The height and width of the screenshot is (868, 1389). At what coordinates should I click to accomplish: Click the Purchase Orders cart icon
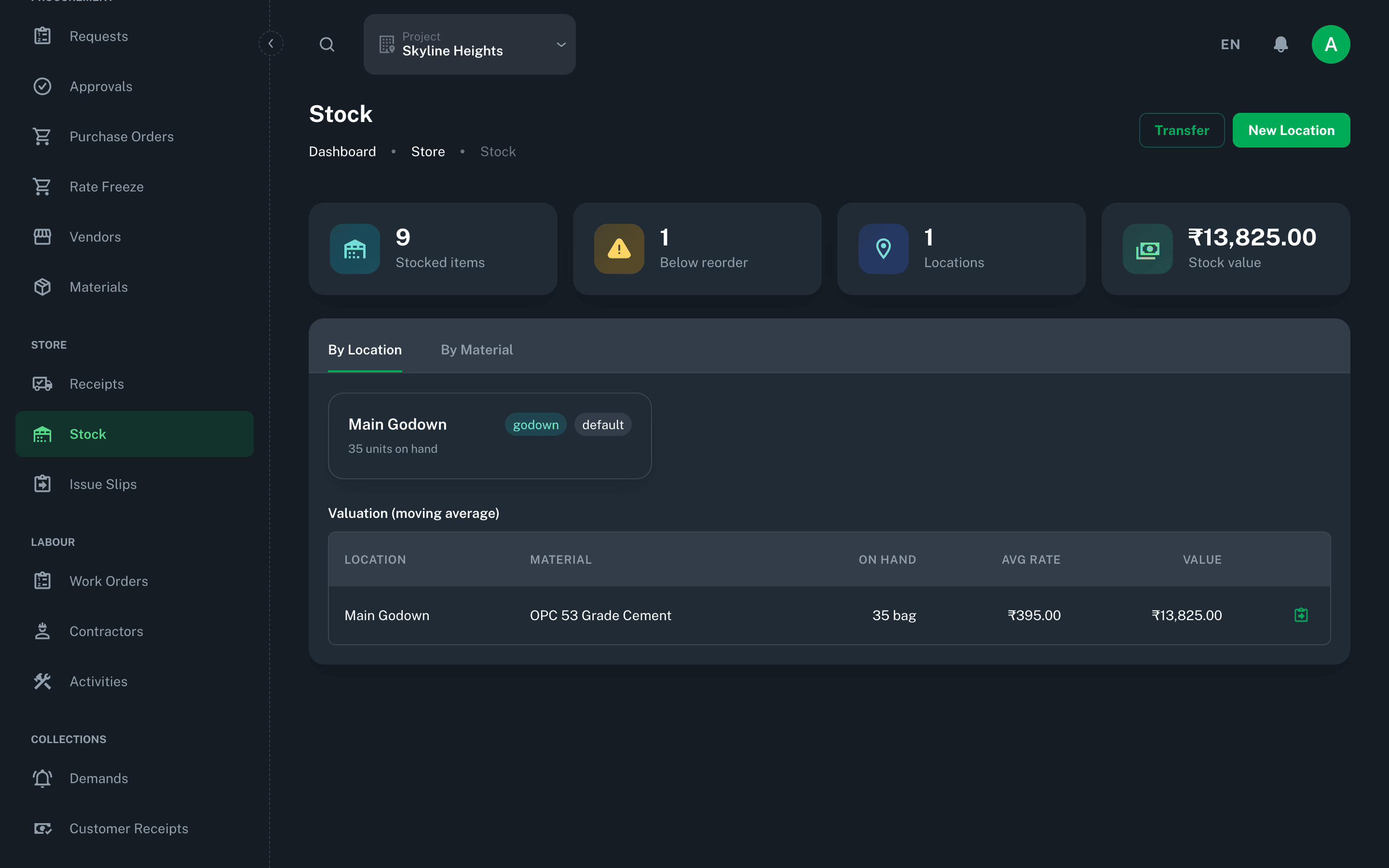pyautogui.click(x=42, y=136)
